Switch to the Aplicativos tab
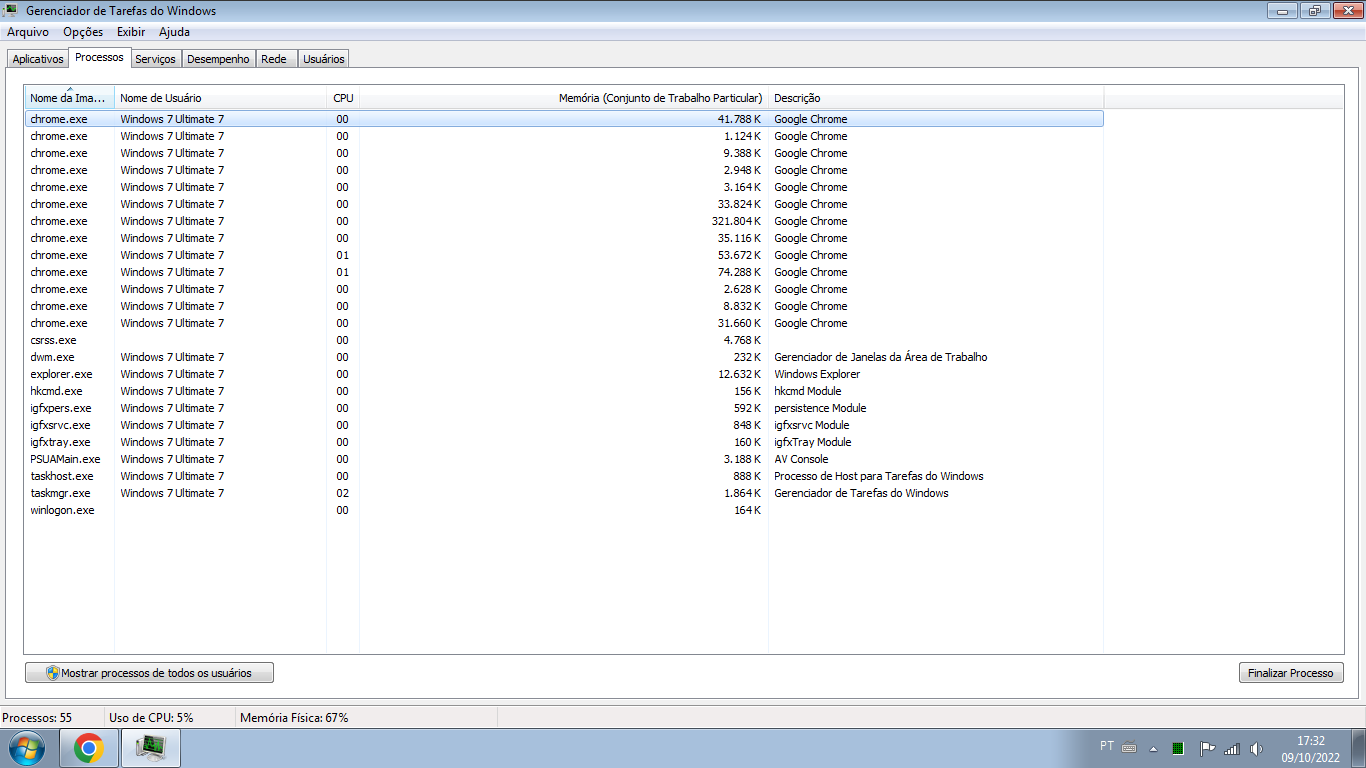Screen dimensions: 1366x768 (38, 59)
